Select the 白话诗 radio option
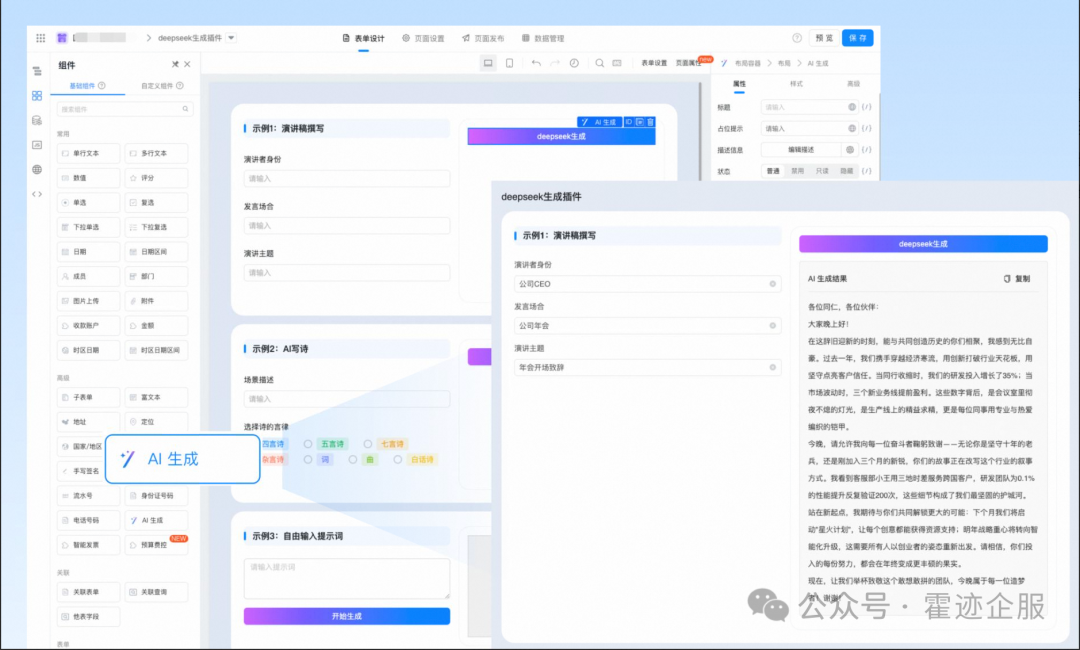1080x650 pixels. 397,459
